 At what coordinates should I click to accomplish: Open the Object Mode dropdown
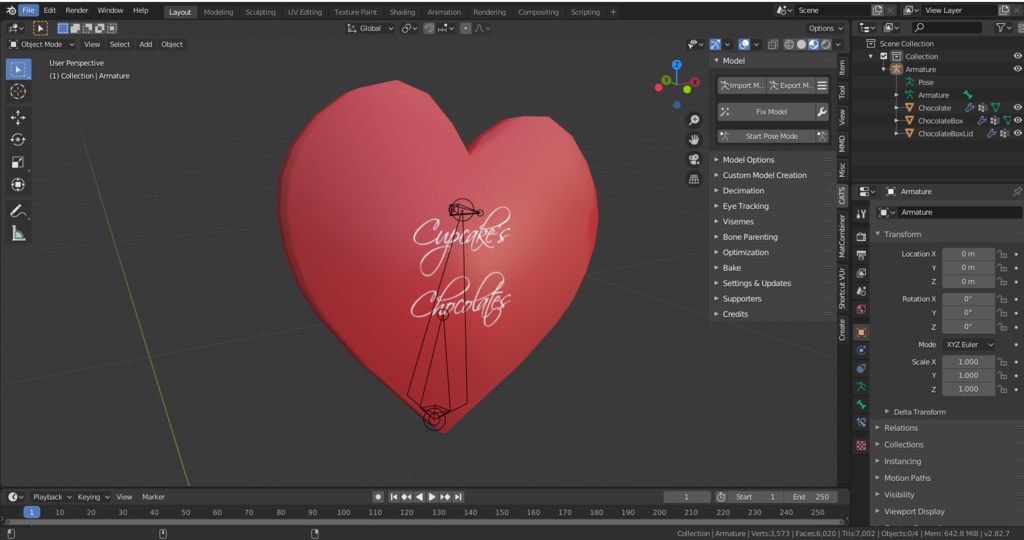tap(42, 44)
